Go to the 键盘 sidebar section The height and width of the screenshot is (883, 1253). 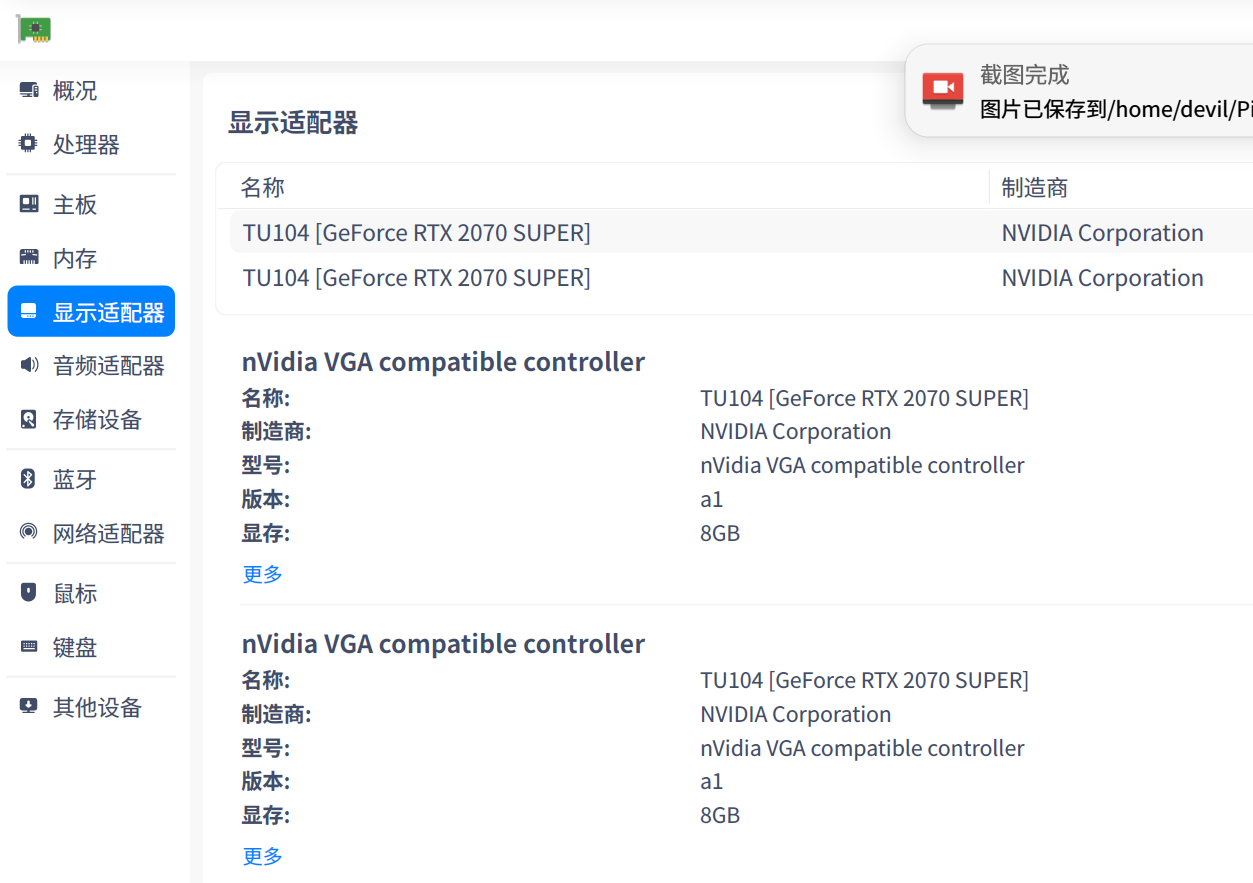[91, 647]
